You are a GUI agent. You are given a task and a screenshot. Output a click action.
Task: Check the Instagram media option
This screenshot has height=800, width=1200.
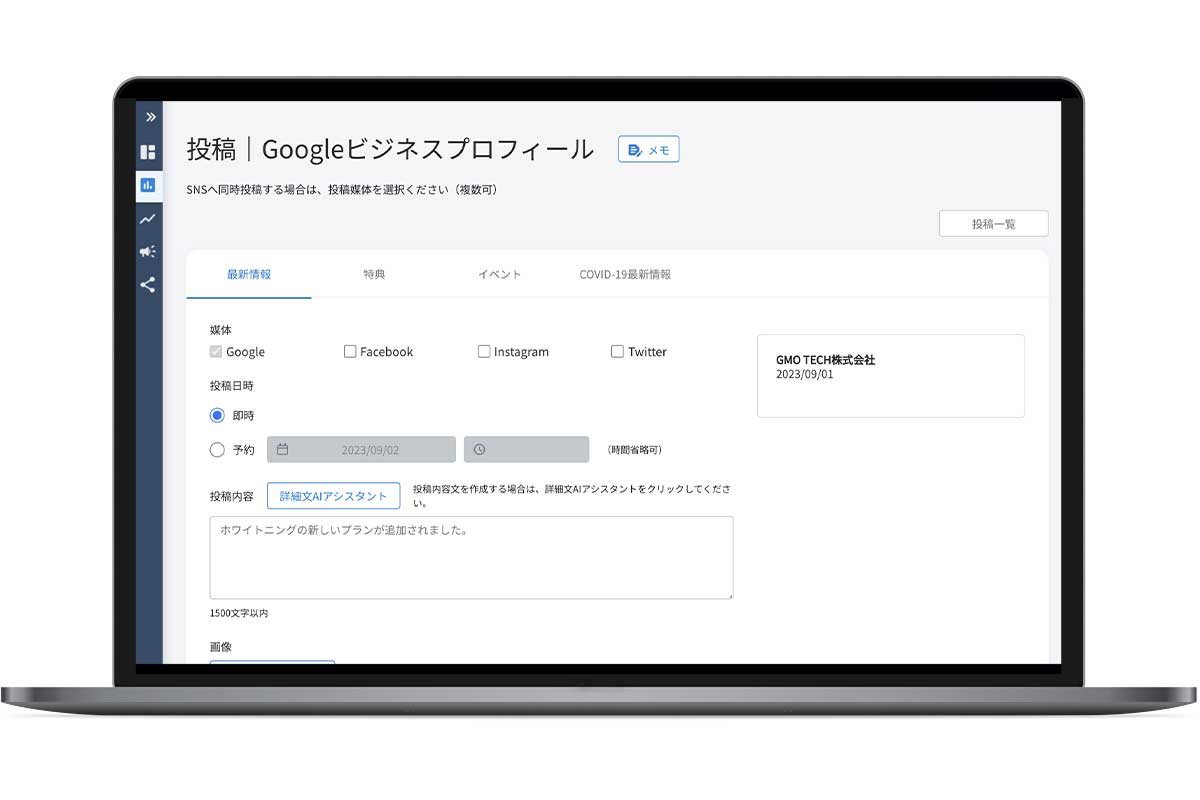pyautogui.click(x=484, y=352)
